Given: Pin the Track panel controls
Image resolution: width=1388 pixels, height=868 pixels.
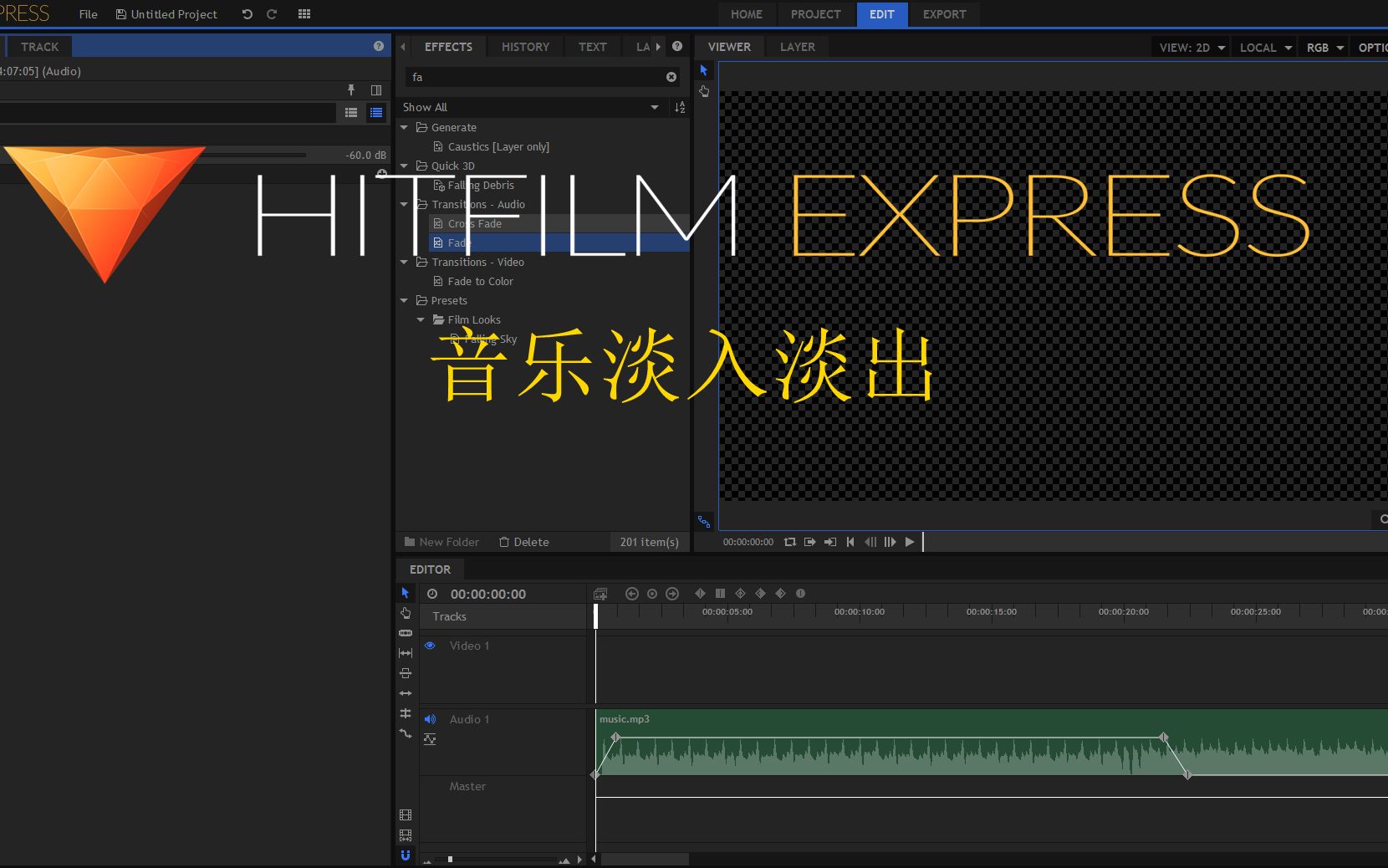Looking at the screenshot, I should 351,90.
